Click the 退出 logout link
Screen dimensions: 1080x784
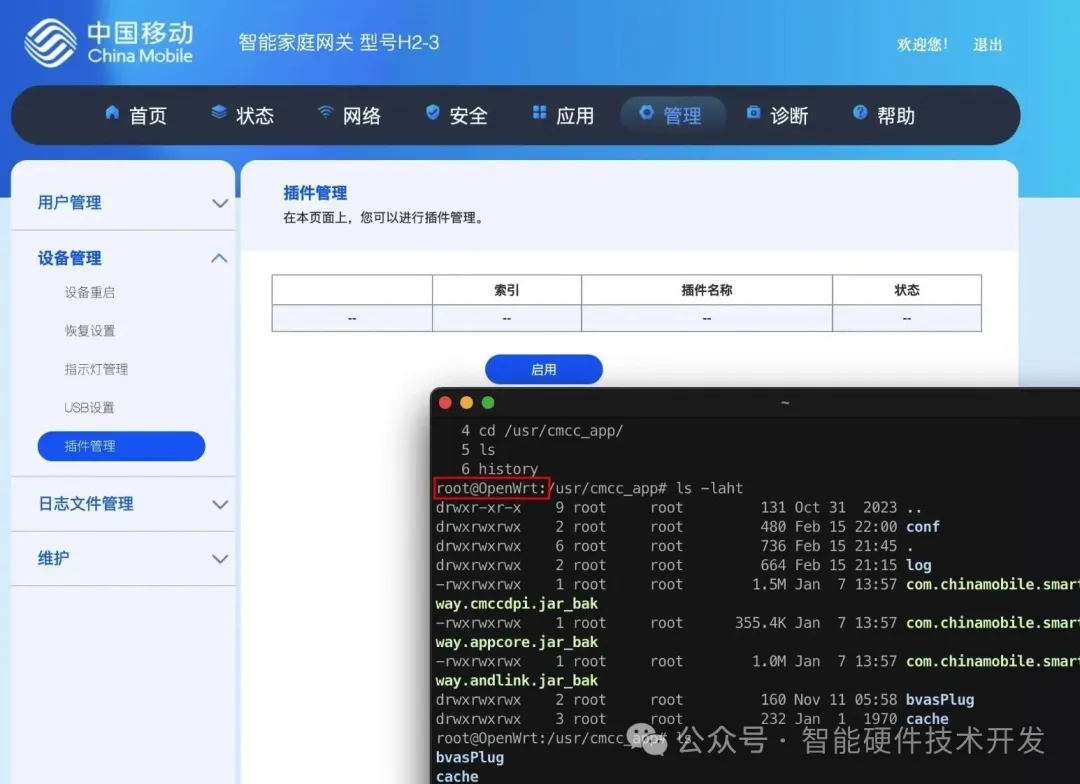987,45
